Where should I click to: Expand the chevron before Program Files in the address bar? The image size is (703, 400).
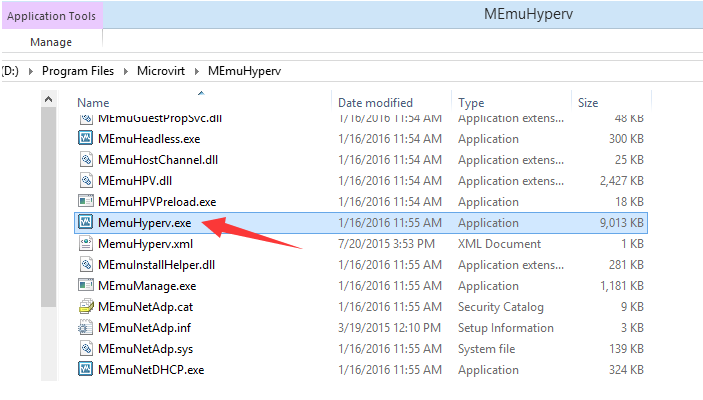pyautogui.click(x=32, y=71)
